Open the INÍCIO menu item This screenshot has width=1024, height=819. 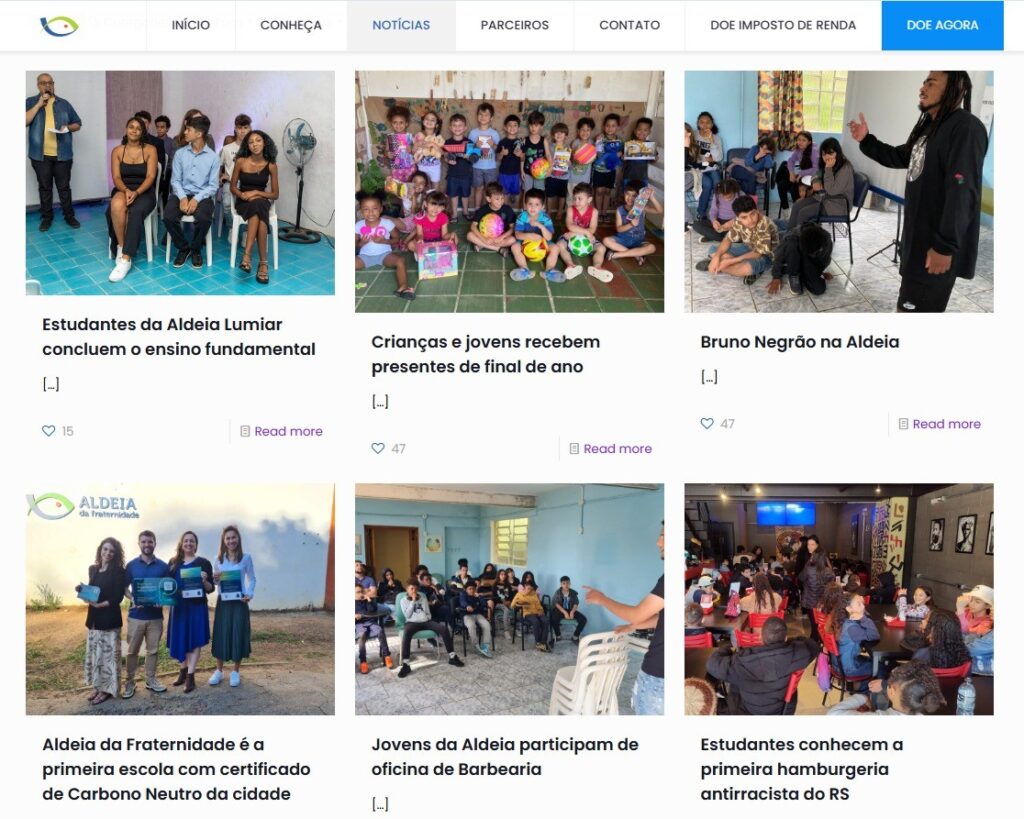point(191,25)
